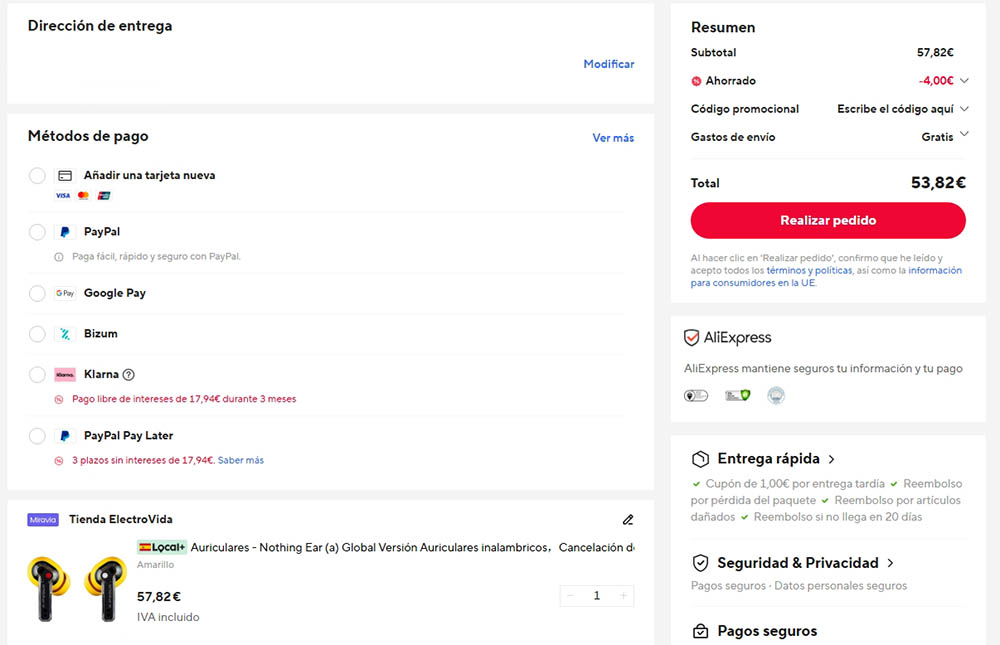Choose the Google Pay radio button
1000x645 pixels.
click(x=37, y=293)
